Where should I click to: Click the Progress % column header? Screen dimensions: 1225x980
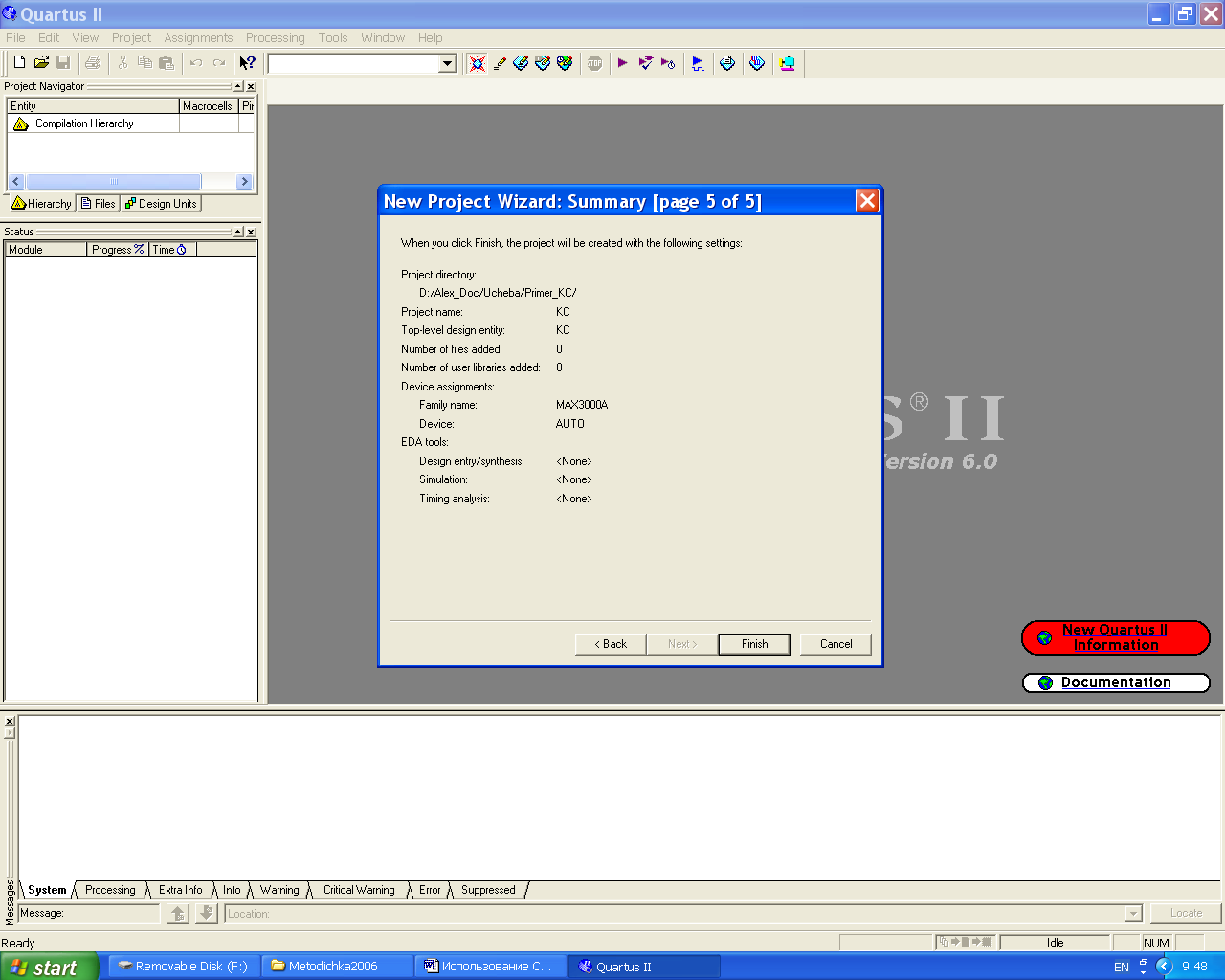(x=118, y=250)
